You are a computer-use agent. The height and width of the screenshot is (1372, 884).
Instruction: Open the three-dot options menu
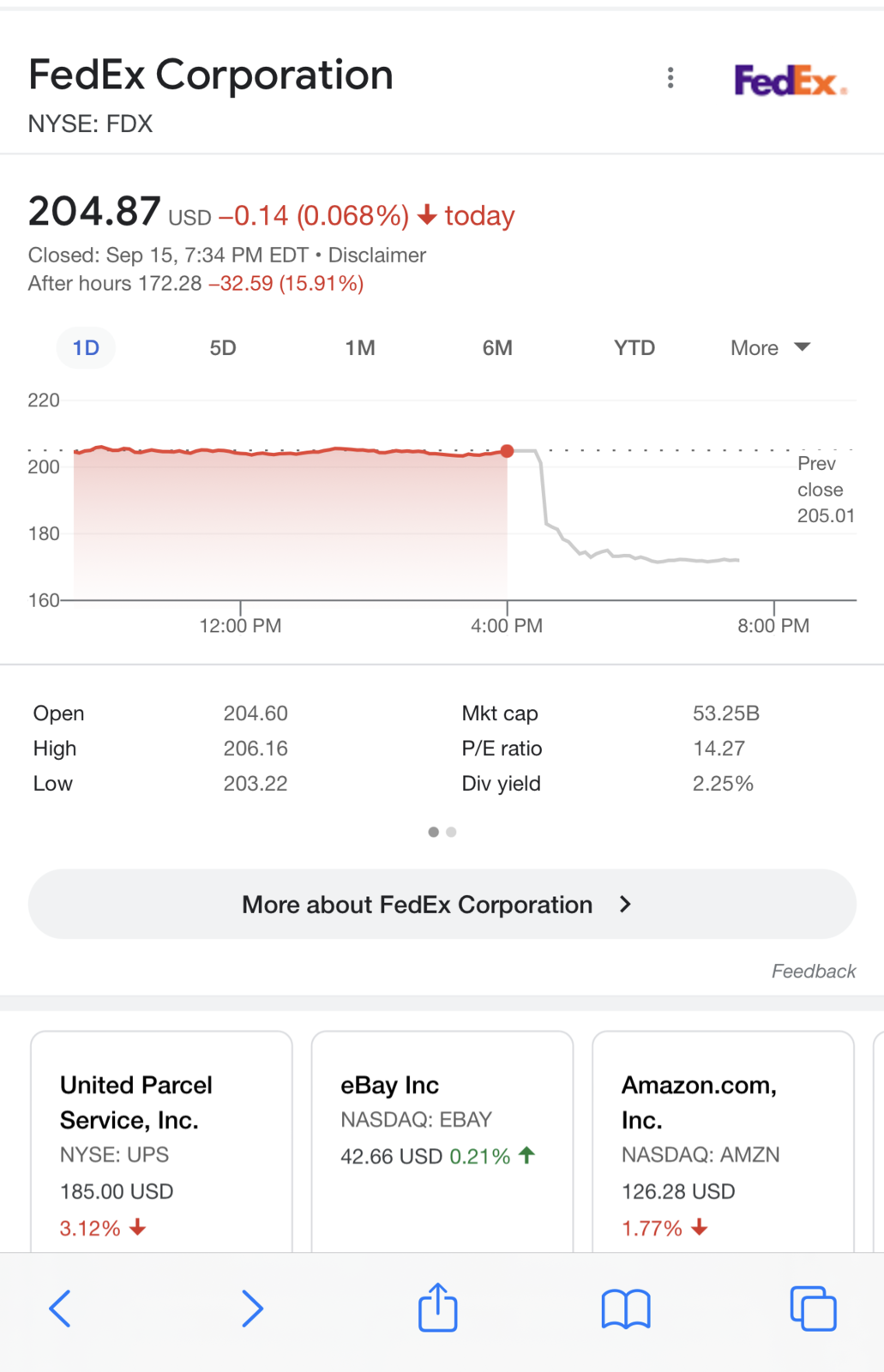671,78
